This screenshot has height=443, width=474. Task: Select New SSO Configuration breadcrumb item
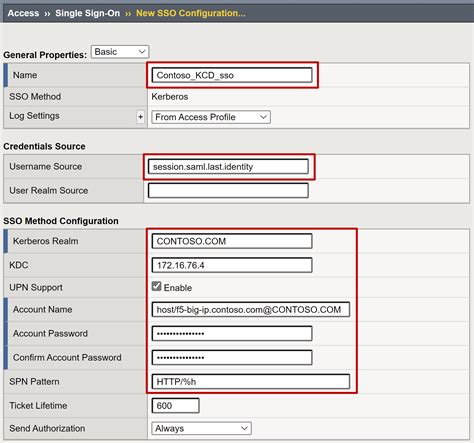tap(191, 13)
